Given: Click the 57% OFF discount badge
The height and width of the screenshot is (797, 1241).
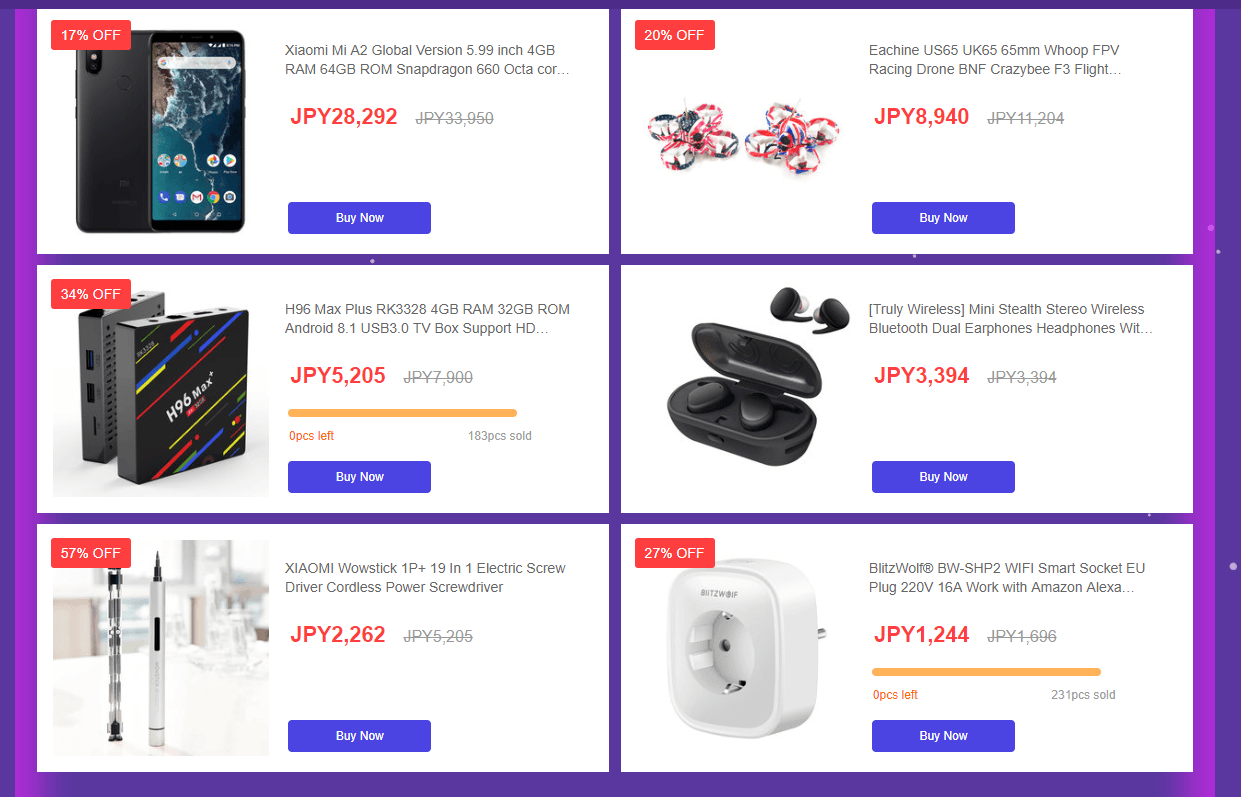Looking at the screenshot, I should coord(91,553).
